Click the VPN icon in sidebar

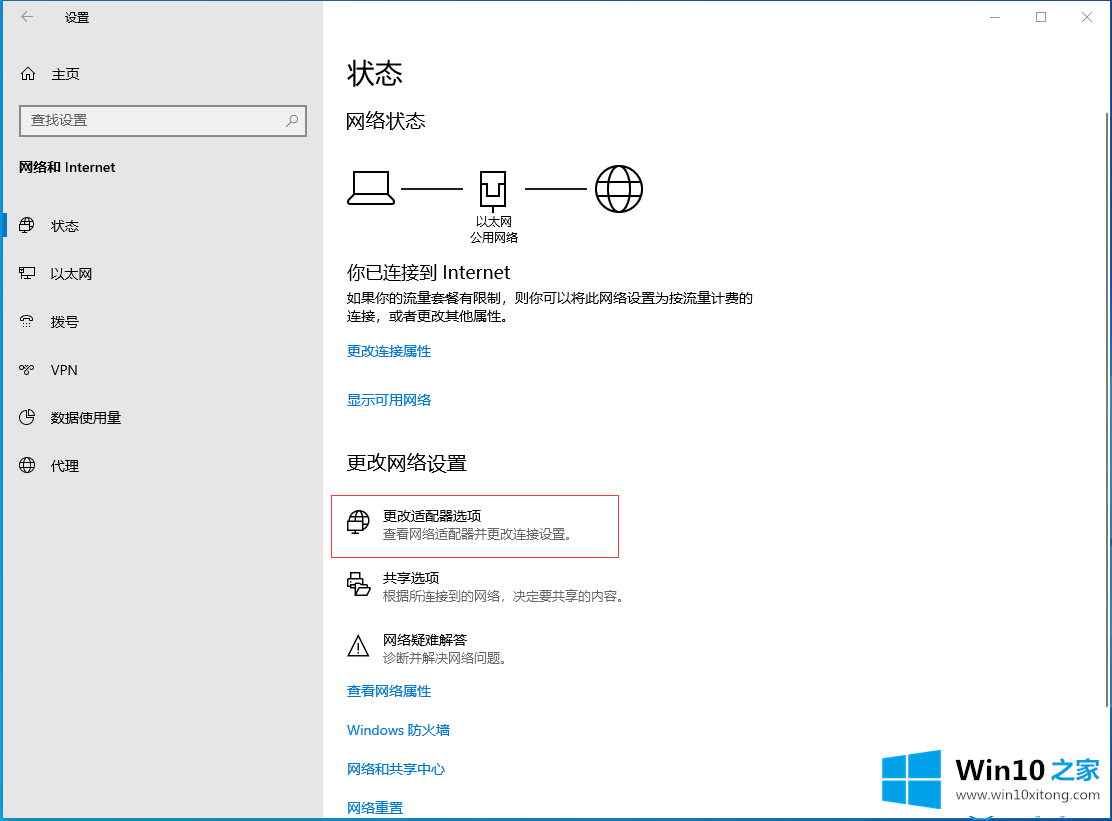[x=27, y=369]
